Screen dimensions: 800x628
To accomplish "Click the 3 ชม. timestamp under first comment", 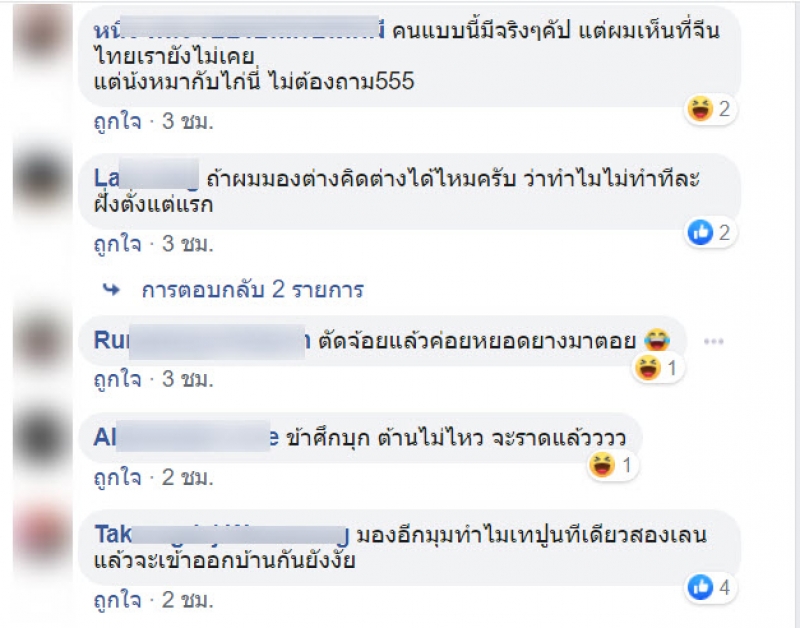I will (188, 122).
